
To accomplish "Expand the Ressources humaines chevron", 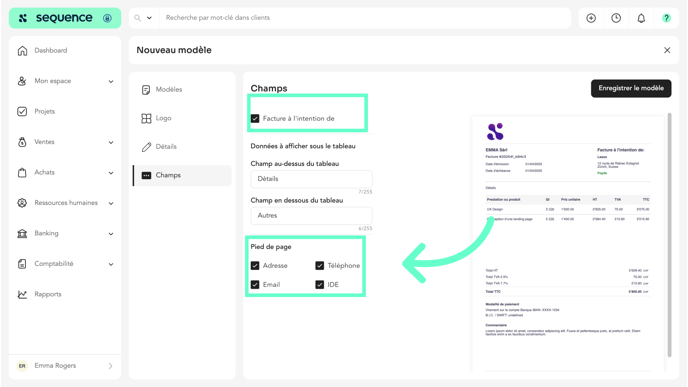I will [111, 203].
